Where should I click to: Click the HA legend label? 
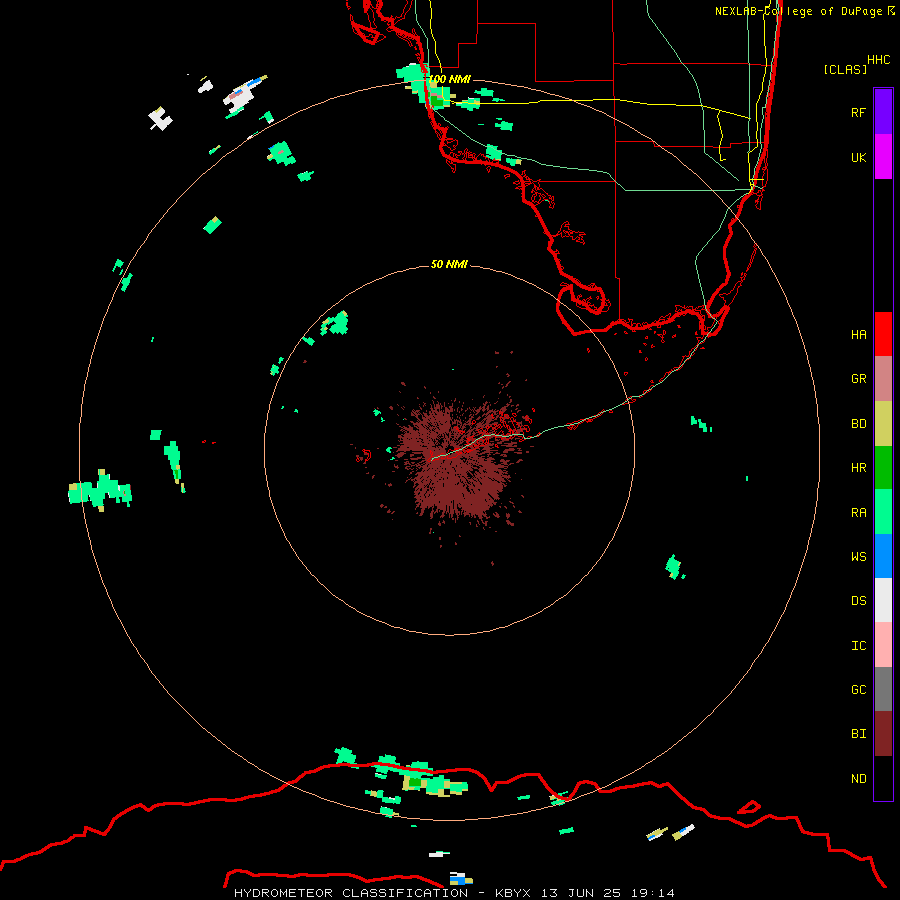tap(858, 334)
